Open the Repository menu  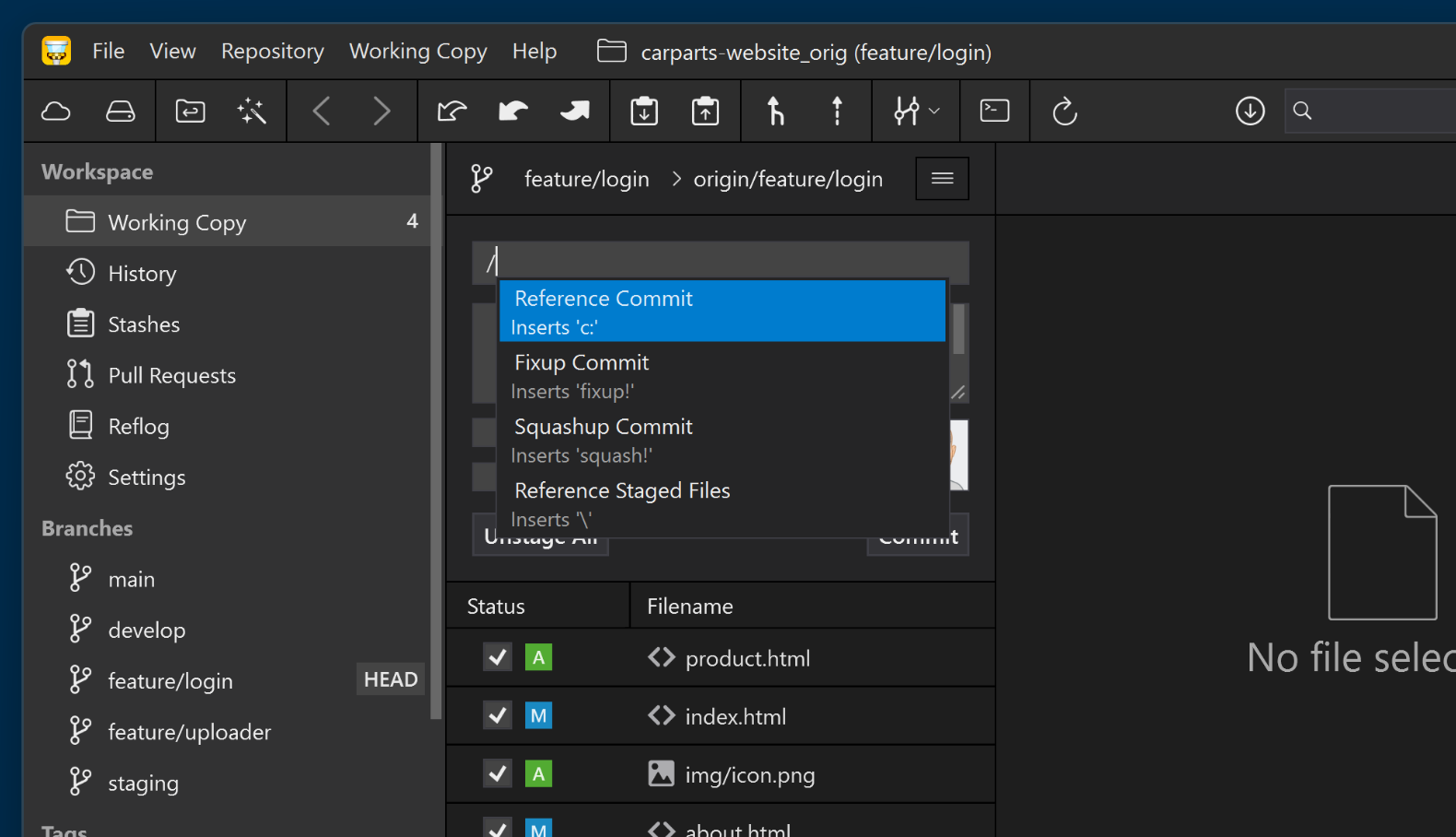tap(272, 52)
